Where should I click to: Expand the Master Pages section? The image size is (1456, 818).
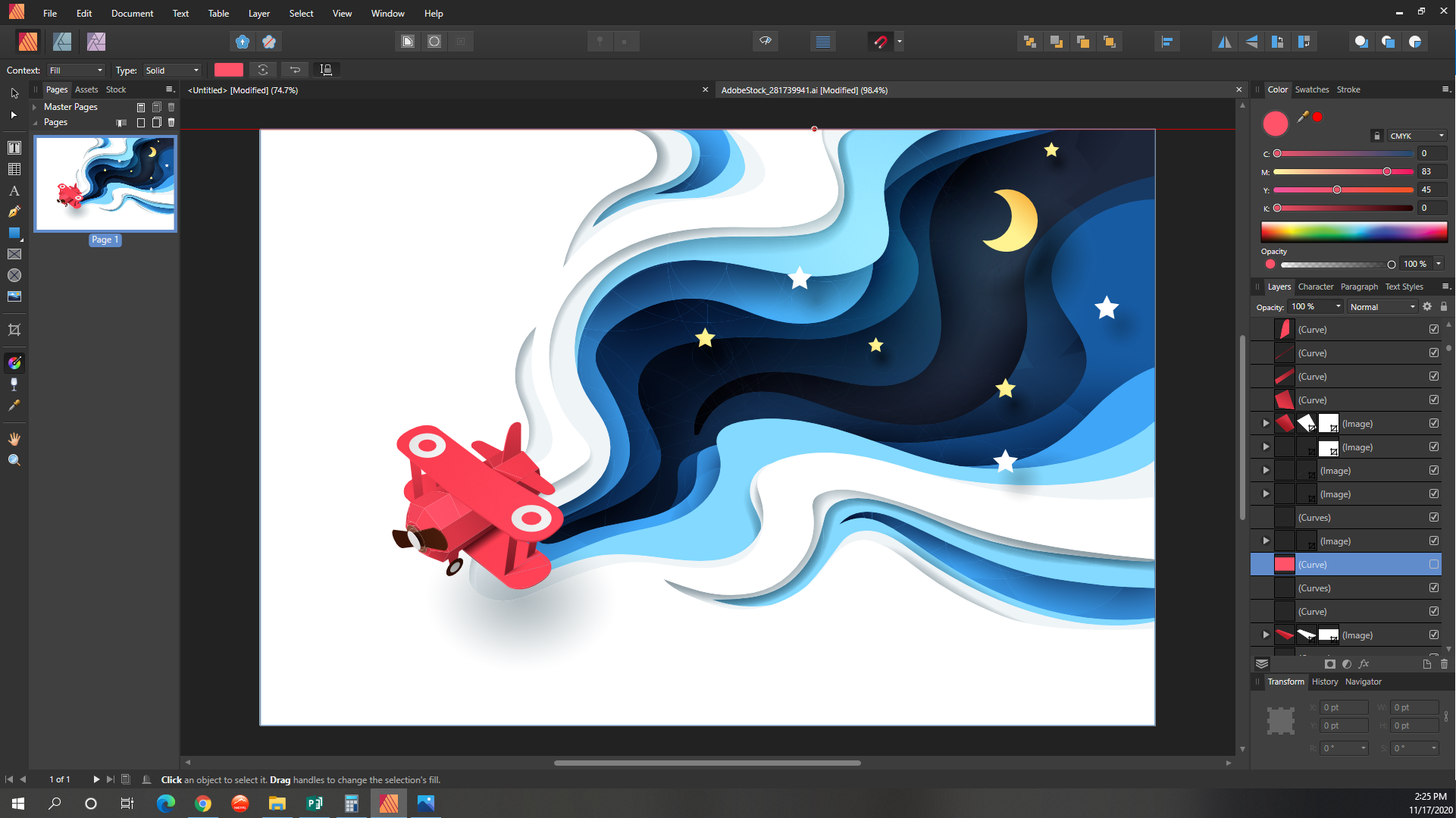(x=35, y=107)
